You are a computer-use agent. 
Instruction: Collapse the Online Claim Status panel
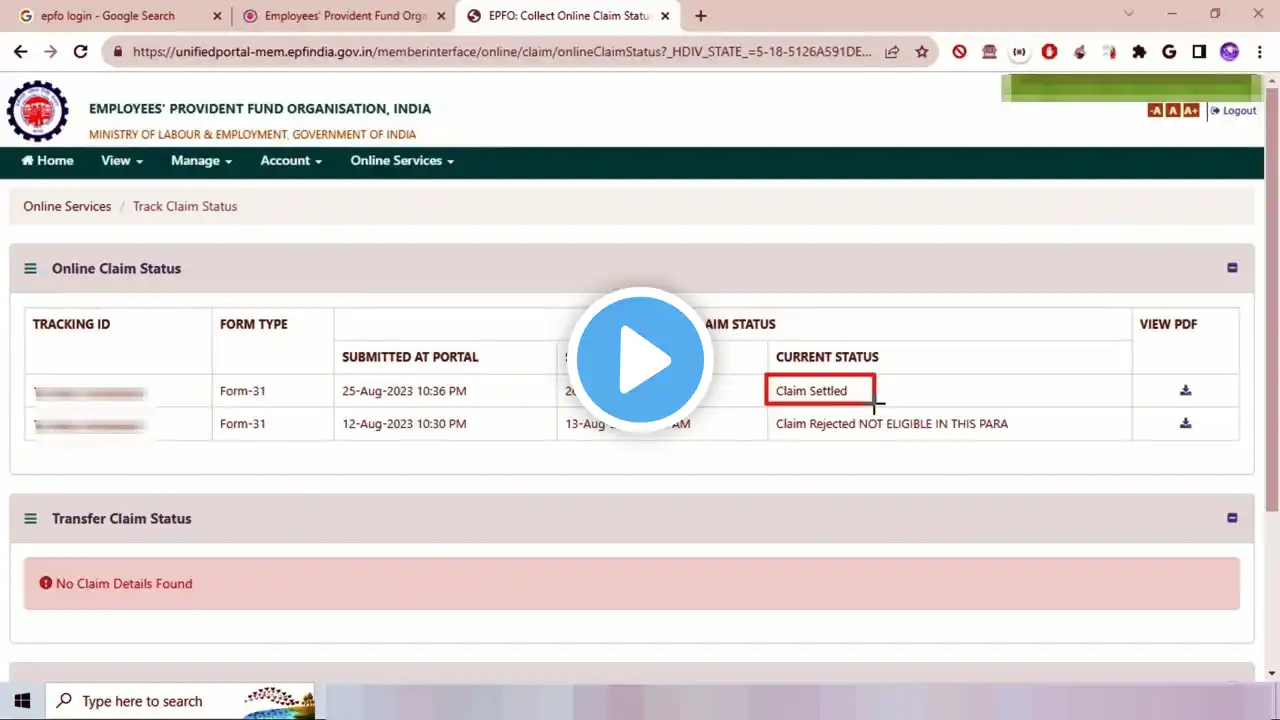(x=1232, y=268)
